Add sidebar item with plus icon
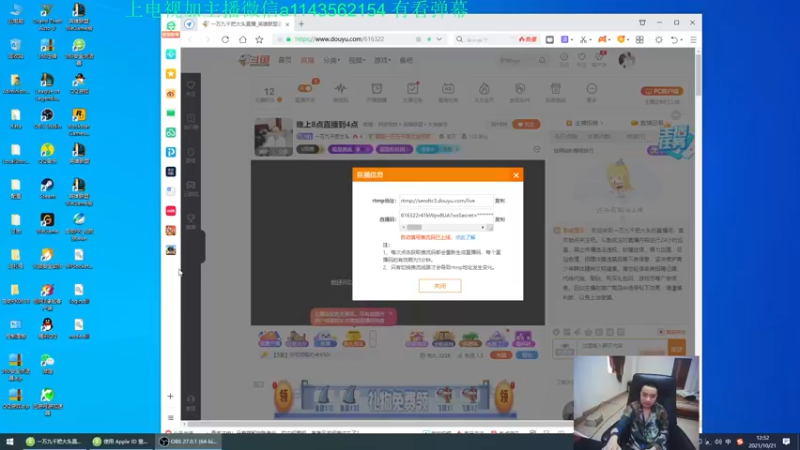 [x=170, y=396]
